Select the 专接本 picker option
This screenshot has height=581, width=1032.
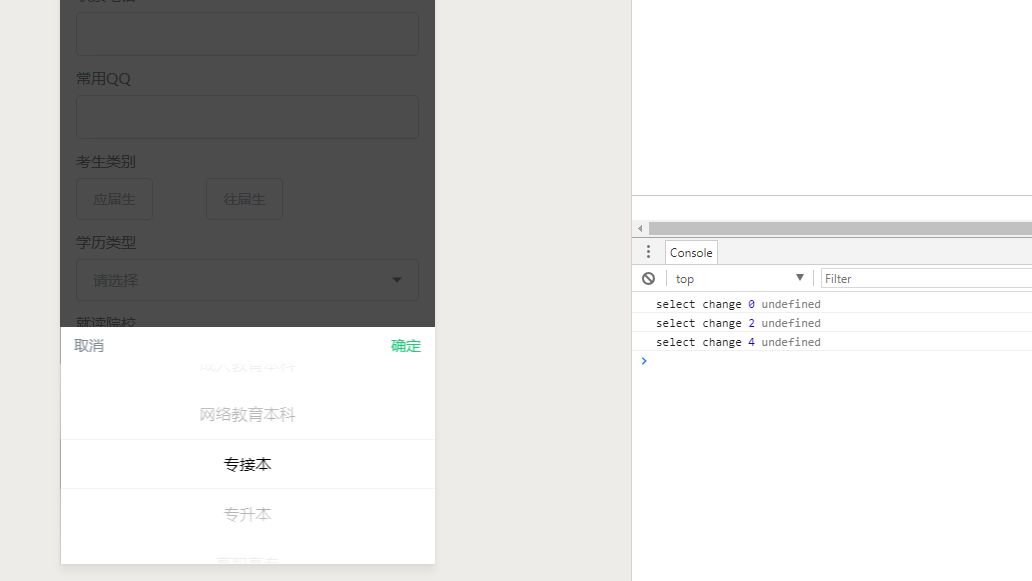[247, 465]
